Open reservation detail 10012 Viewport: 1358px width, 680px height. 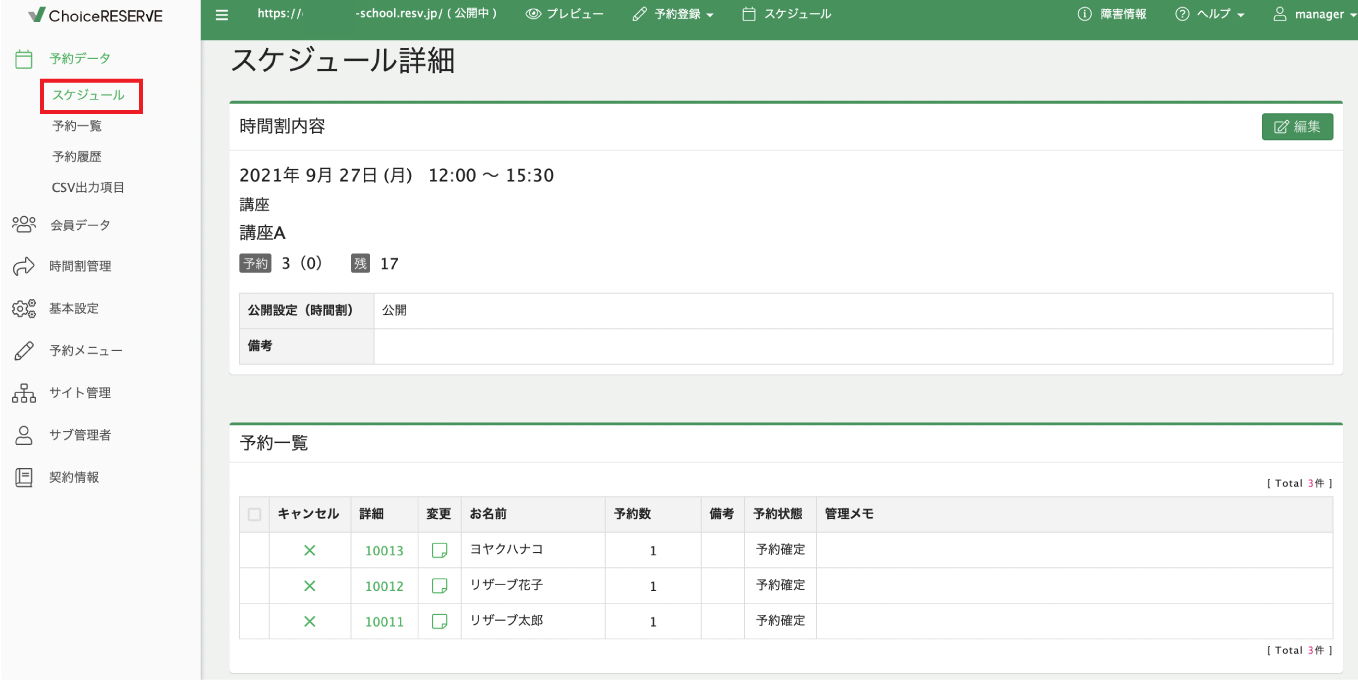(384, 586)
